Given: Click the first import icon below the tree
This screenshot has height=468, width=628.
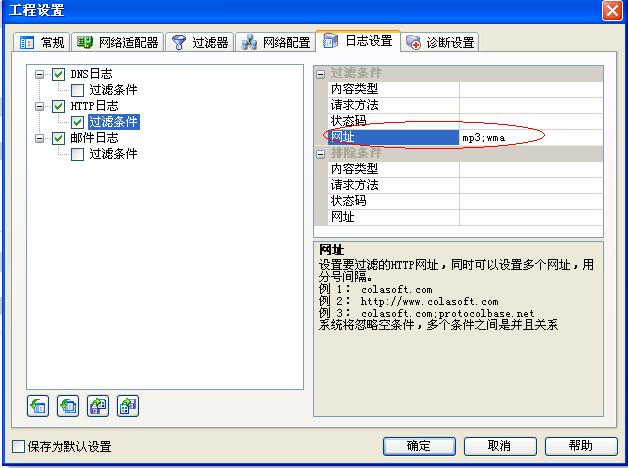Looking at the screenshot, I should tap(38, 406).
